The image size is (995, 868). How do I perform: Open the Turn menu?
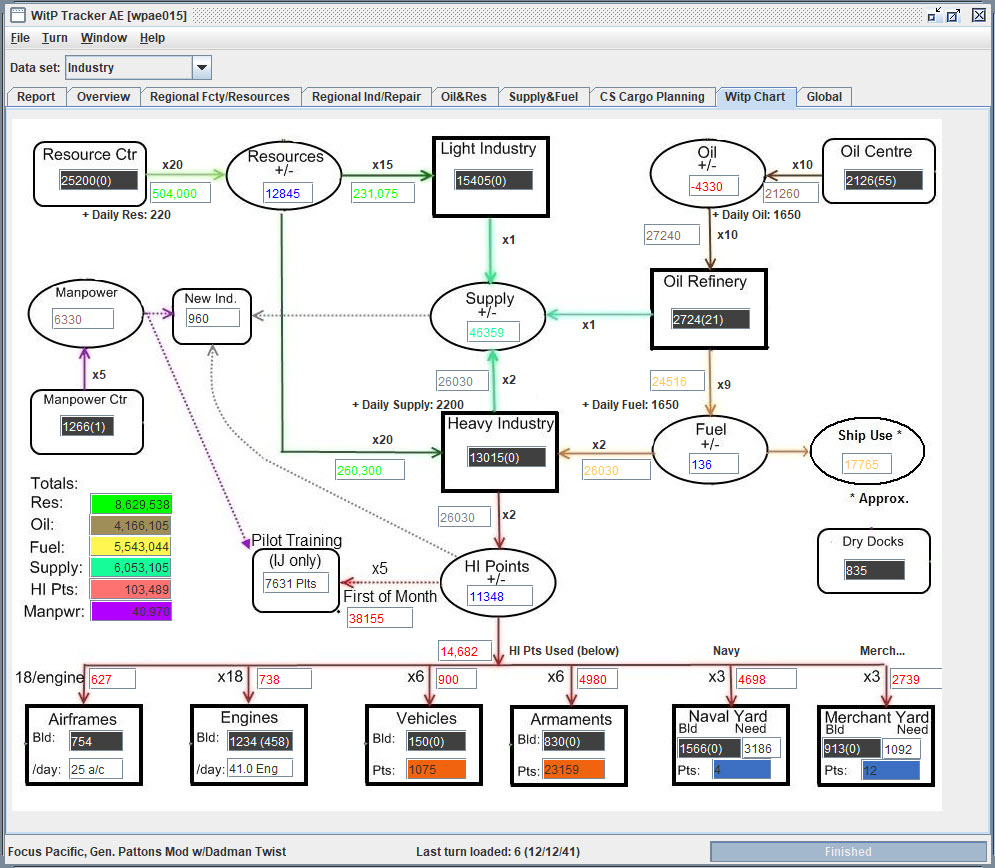point(55,38)
